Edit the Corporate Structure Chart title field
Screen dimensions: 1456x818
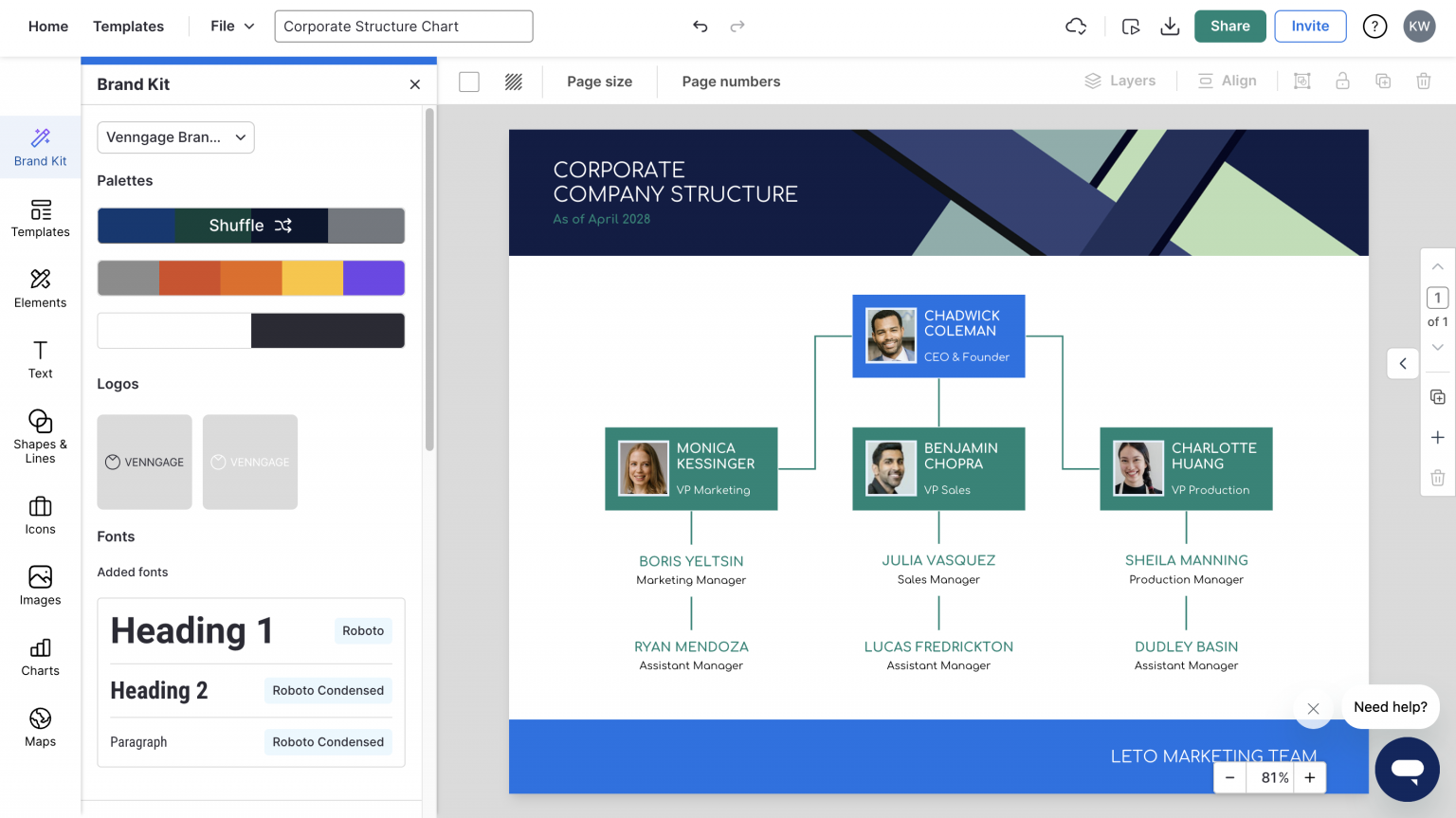(403, 26)
